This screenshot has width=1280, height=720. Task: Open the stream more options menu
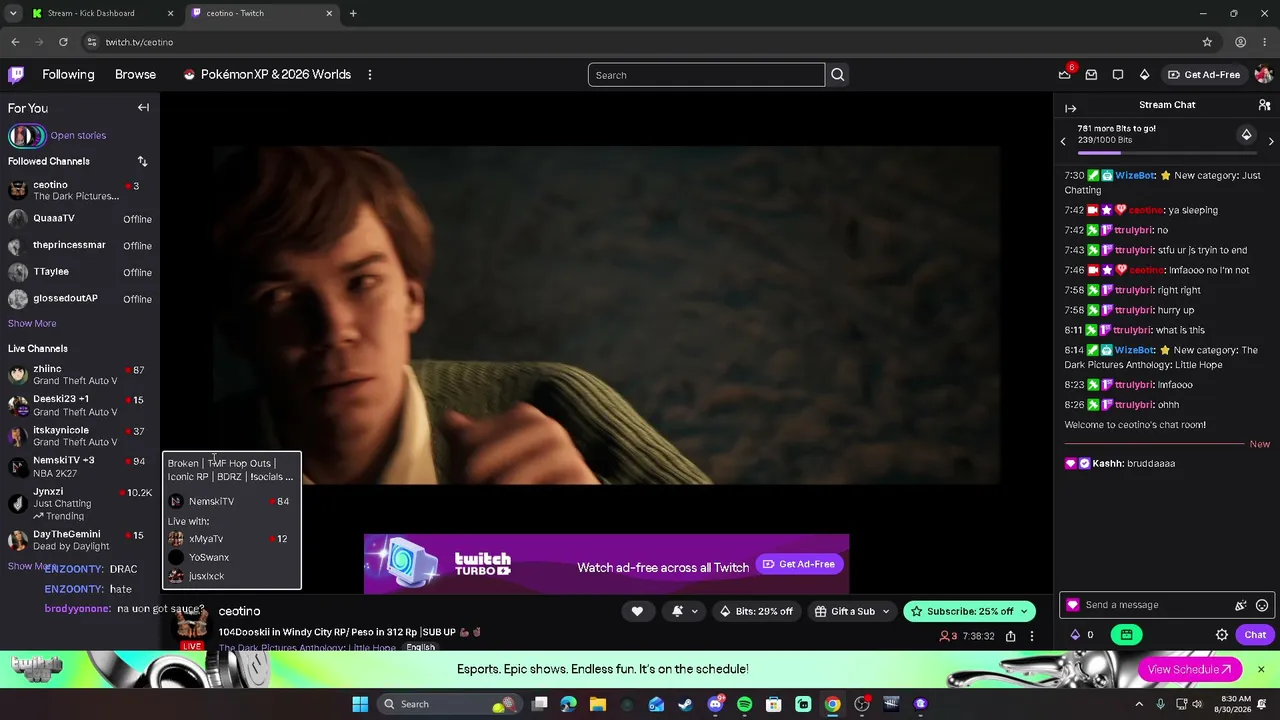[x=1032, y=636]
